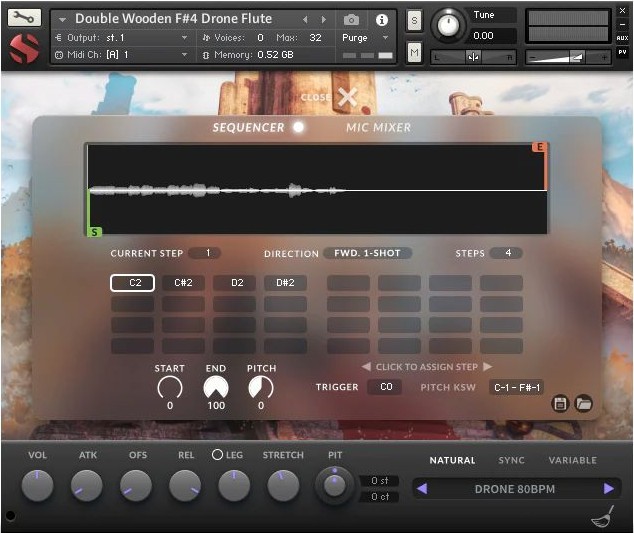
Task: Open the TRIGGER C0 key selector
Action: pos(385,387)
